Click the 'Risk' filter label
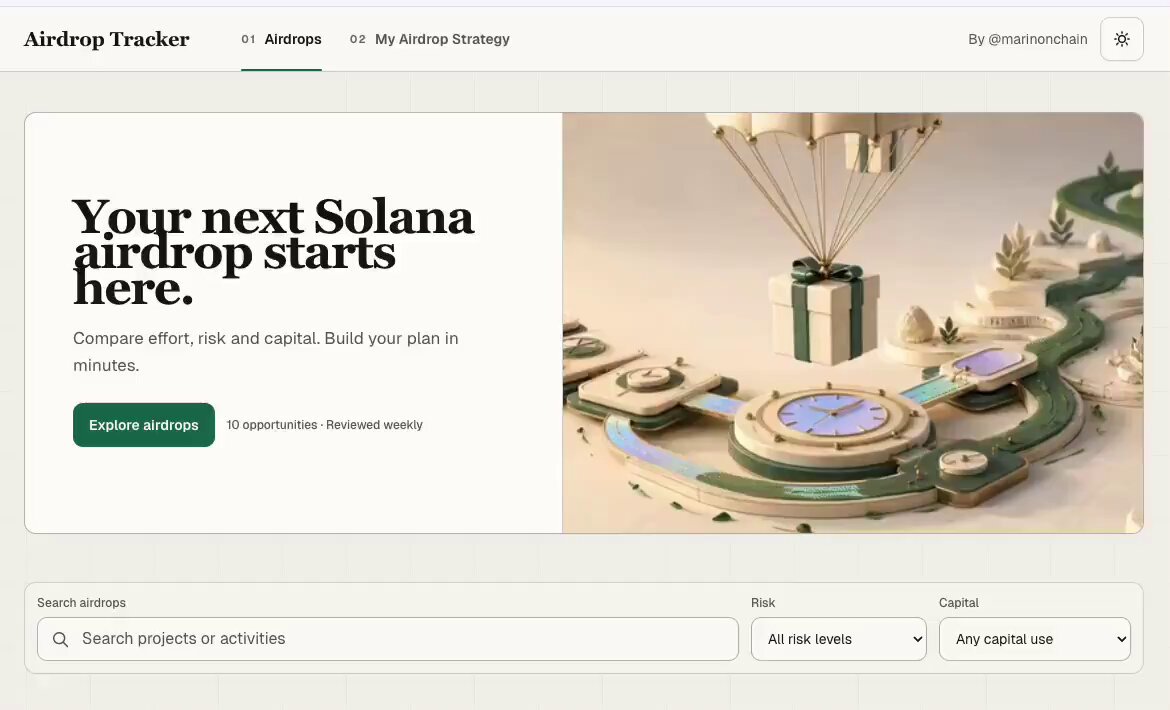1170x710 pixels. [763, 603]
